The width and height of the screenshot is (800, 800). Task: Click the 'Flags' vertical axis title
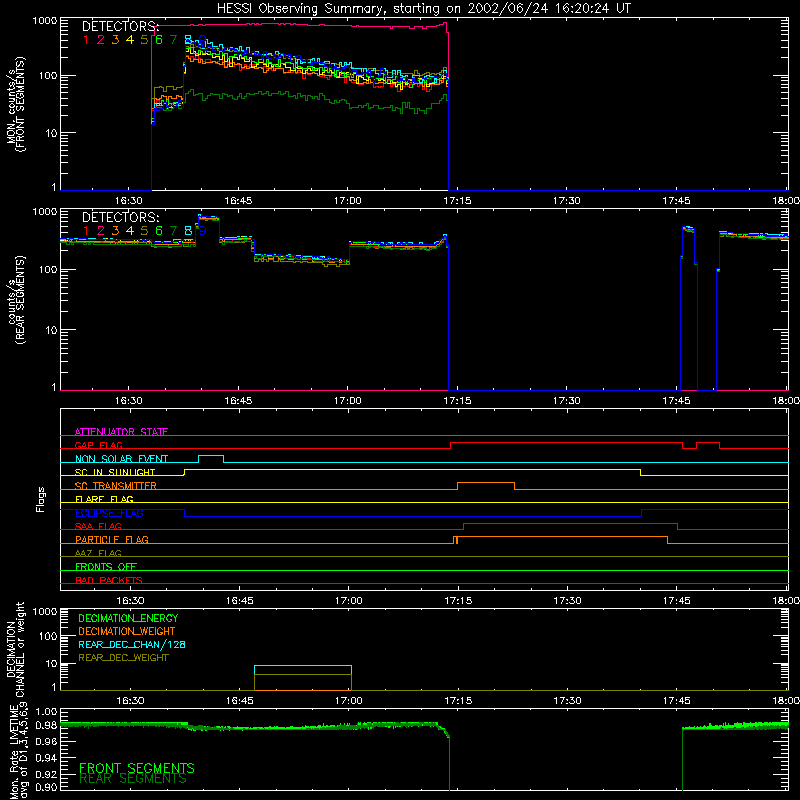(x=40, y=499)
